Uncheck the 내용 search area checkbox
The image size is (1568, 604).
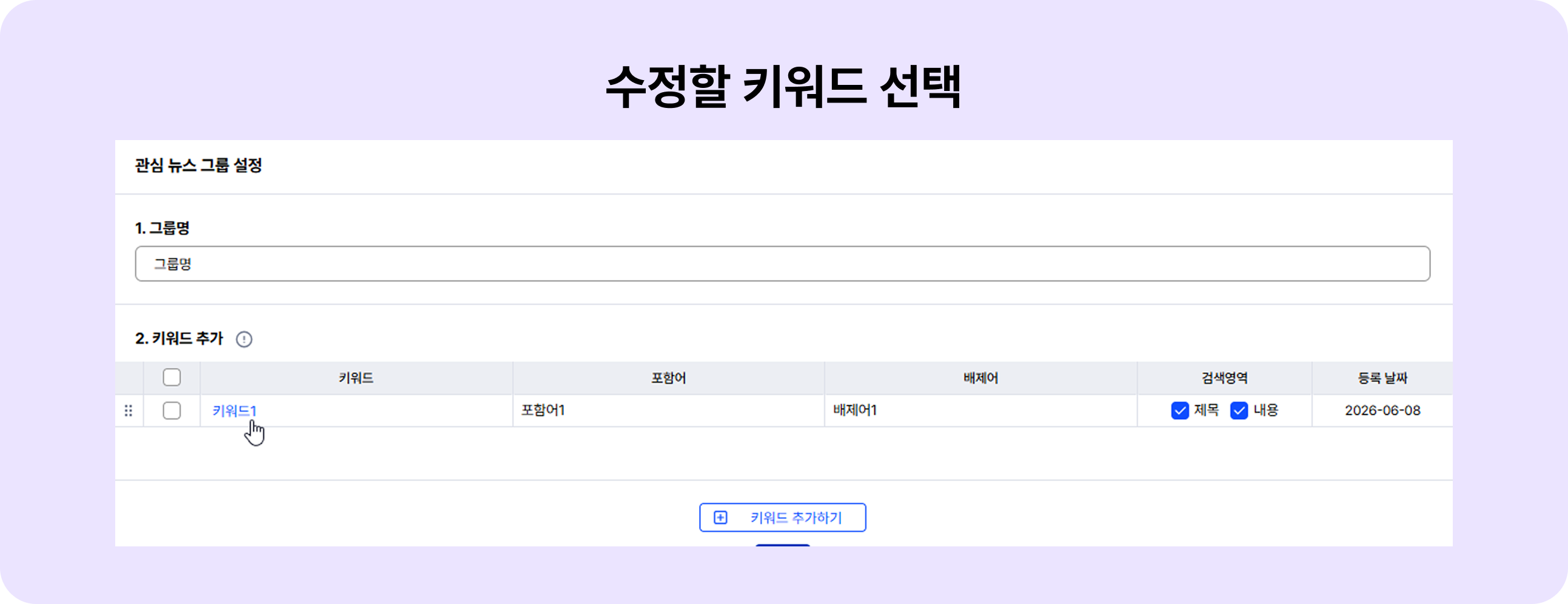[x=1239, y=411]
